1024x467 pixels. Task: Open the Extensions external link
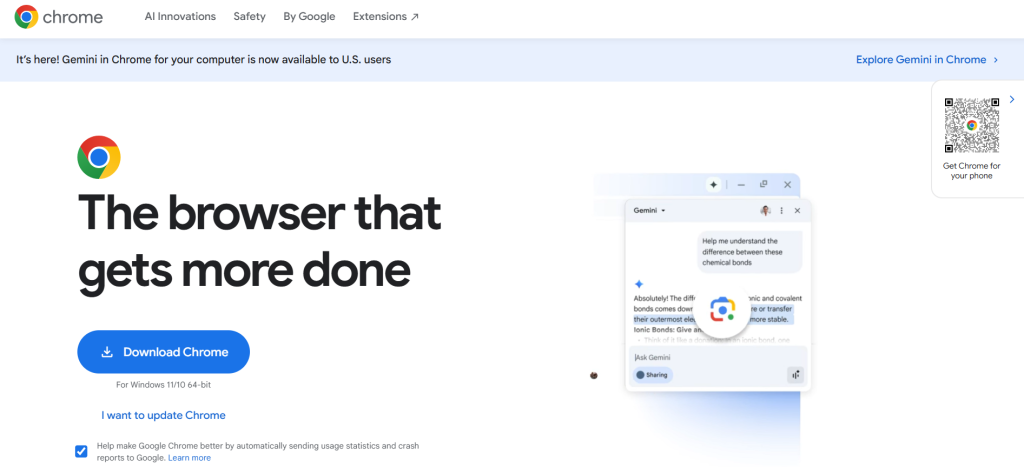(386, 17)
